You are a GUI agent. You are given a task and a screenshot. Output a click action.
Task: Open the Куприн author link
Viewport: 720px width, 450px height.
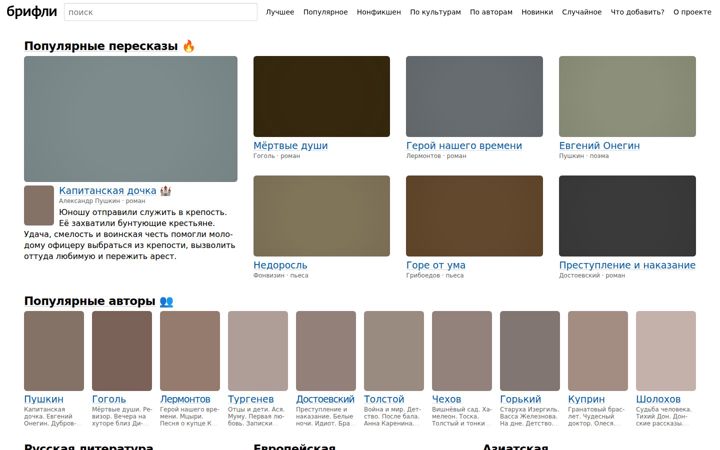click(x=586, y=399)
